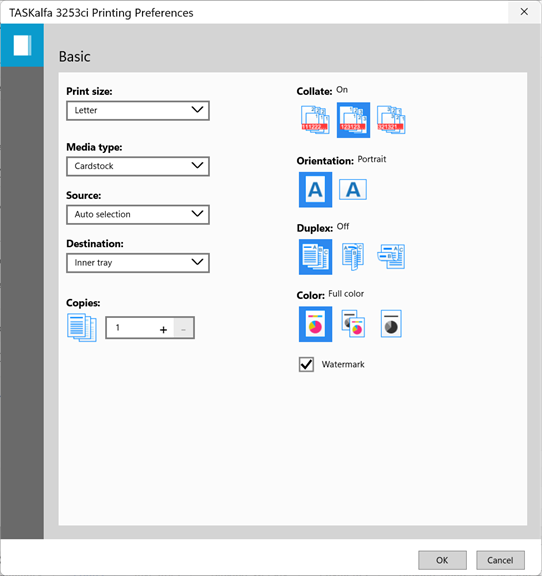Select the full color icon
This screenshot has height=576, width=542.
(x=315, y=324)
